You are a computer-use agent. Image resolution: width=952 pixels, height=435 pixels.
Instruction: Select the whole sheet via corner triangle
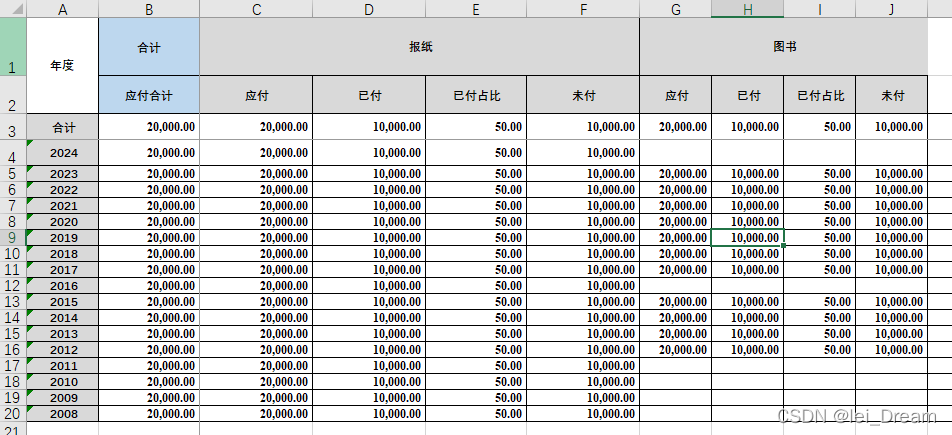(13, 9)
